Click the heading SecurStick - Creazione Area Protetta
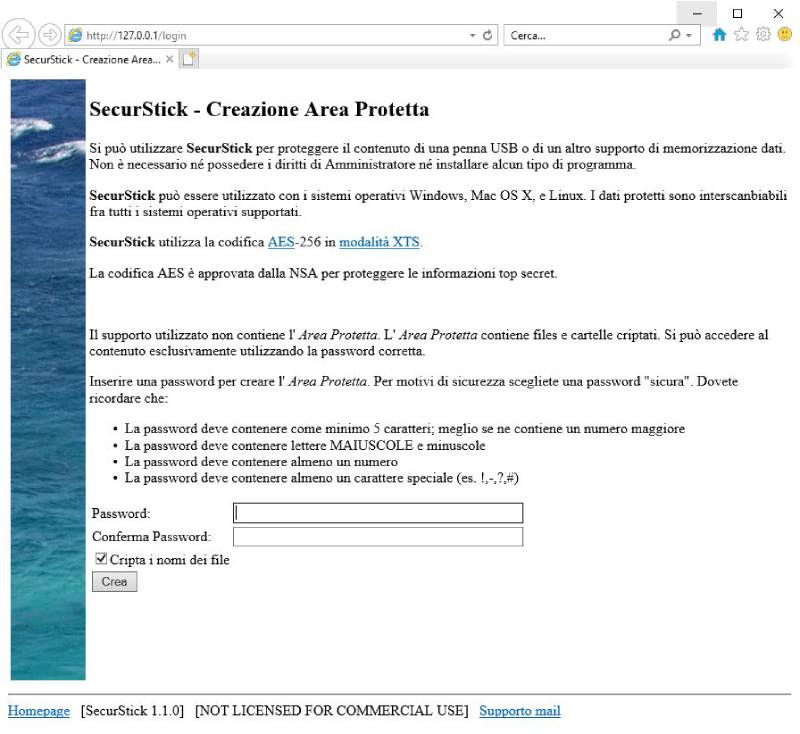 [x=259, y=109]
